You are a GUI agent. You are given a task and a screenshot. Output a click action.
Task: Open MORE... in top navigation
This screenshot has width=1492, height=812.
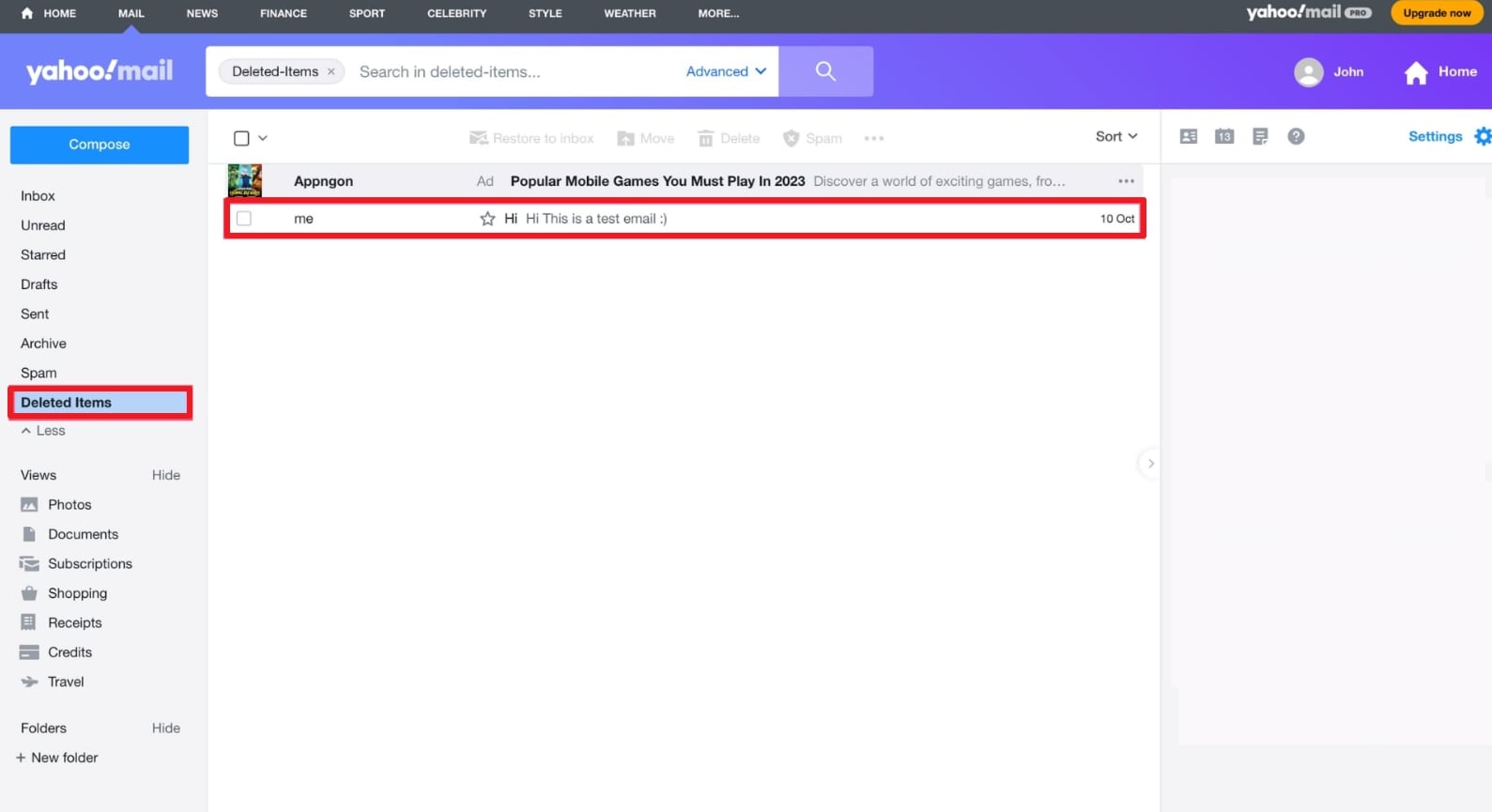coord(718,13)
